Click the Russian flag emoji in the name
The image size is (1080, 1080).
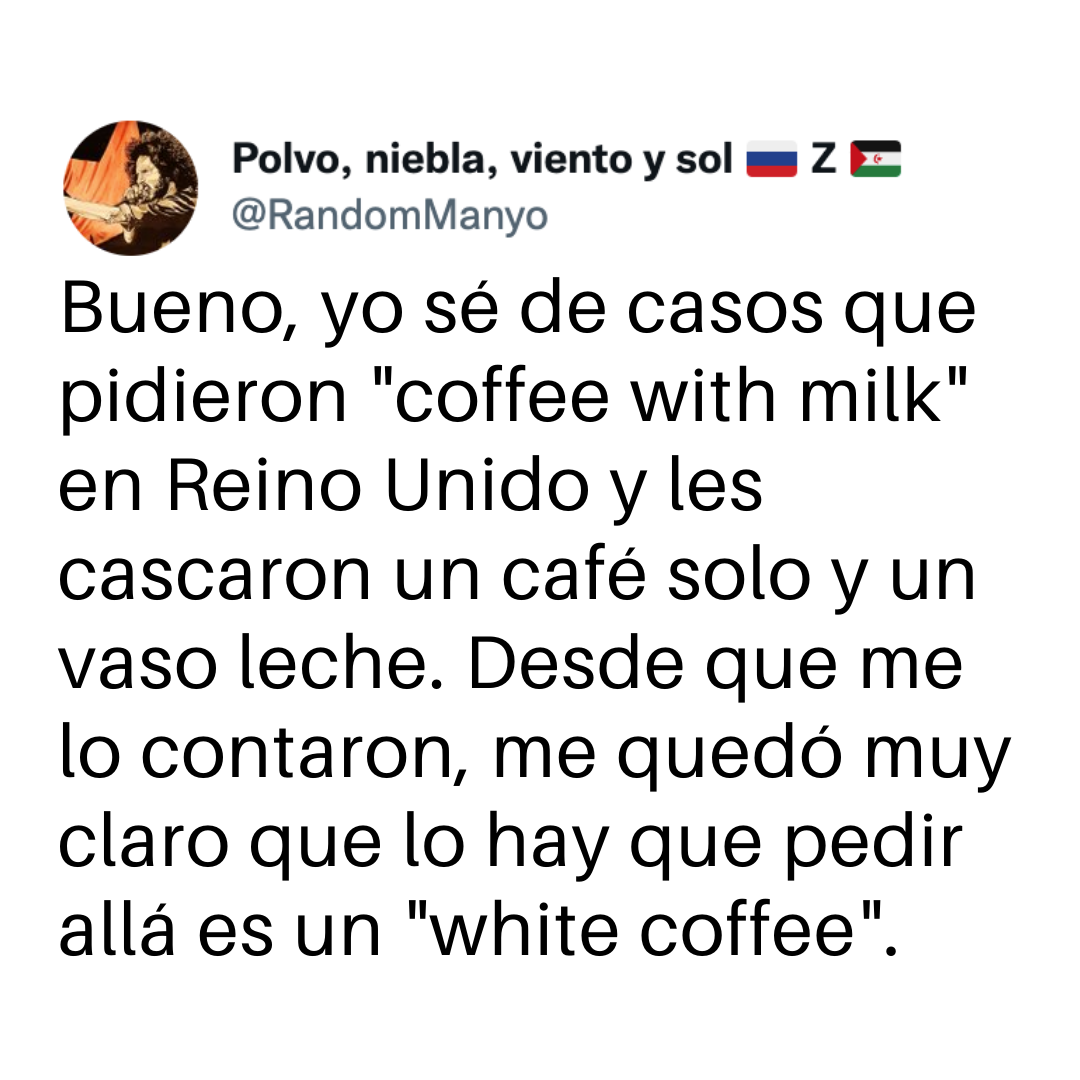point(771,159)
